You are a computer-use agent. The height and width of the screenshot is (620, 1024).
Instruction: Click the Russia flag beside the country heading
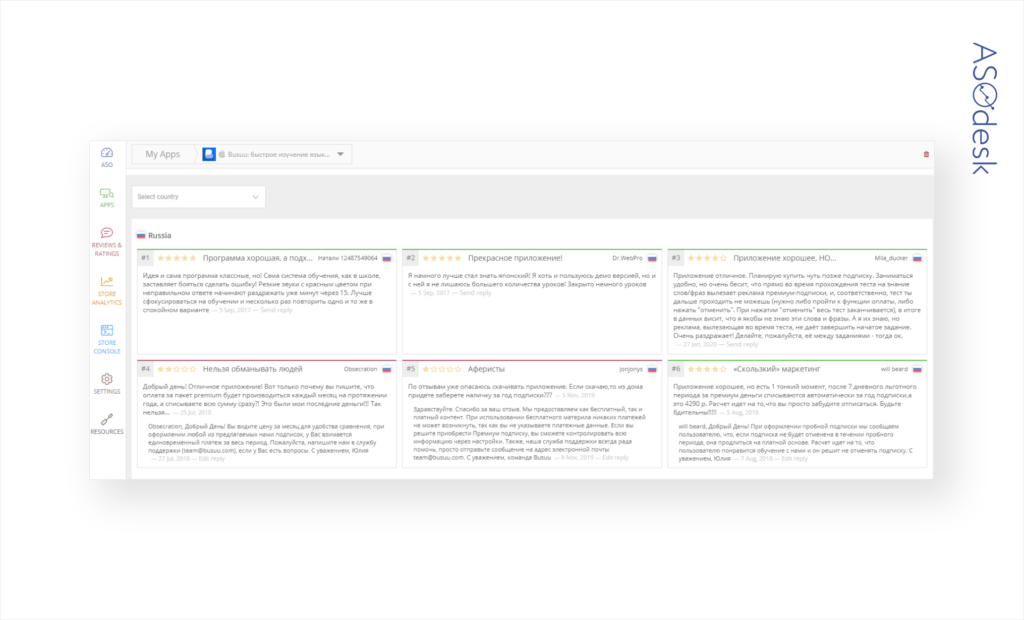point(141,235)
